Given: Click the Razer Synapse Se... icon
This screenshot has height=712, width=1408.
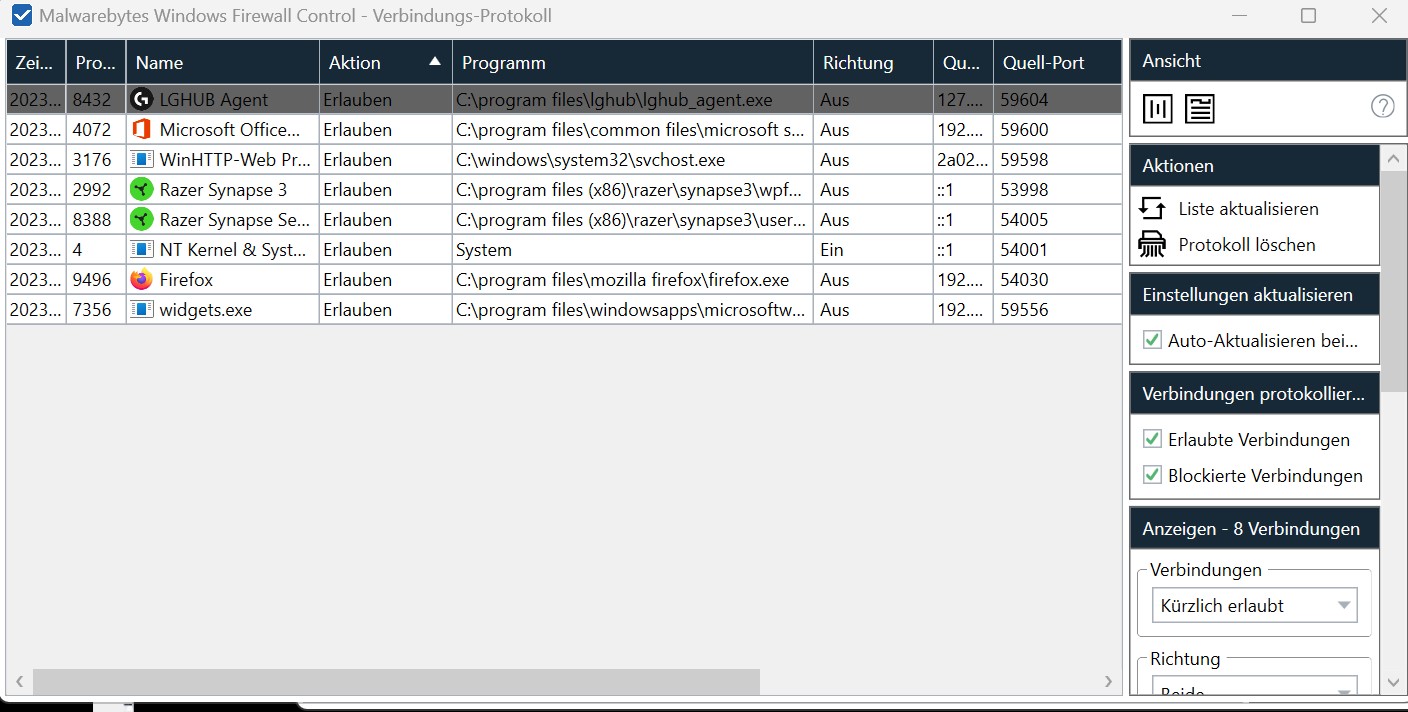Looking at the screenshot, I should click(x=141, y=220).
